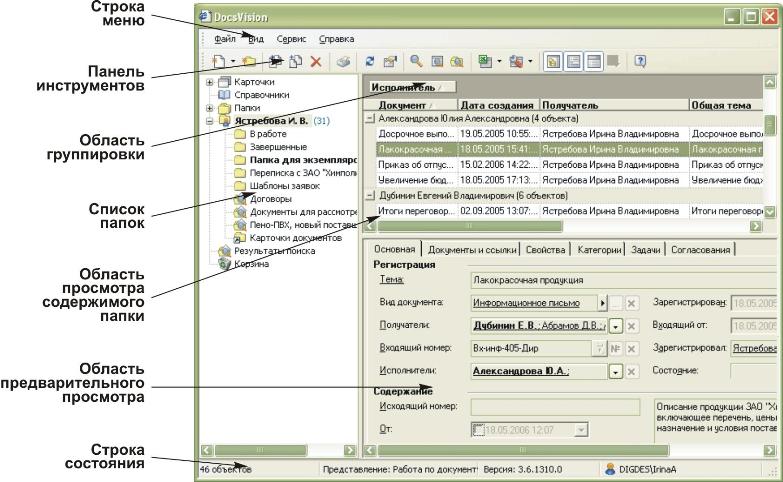
Task: Switch to the Задачи tab
Action: point(645,250)
